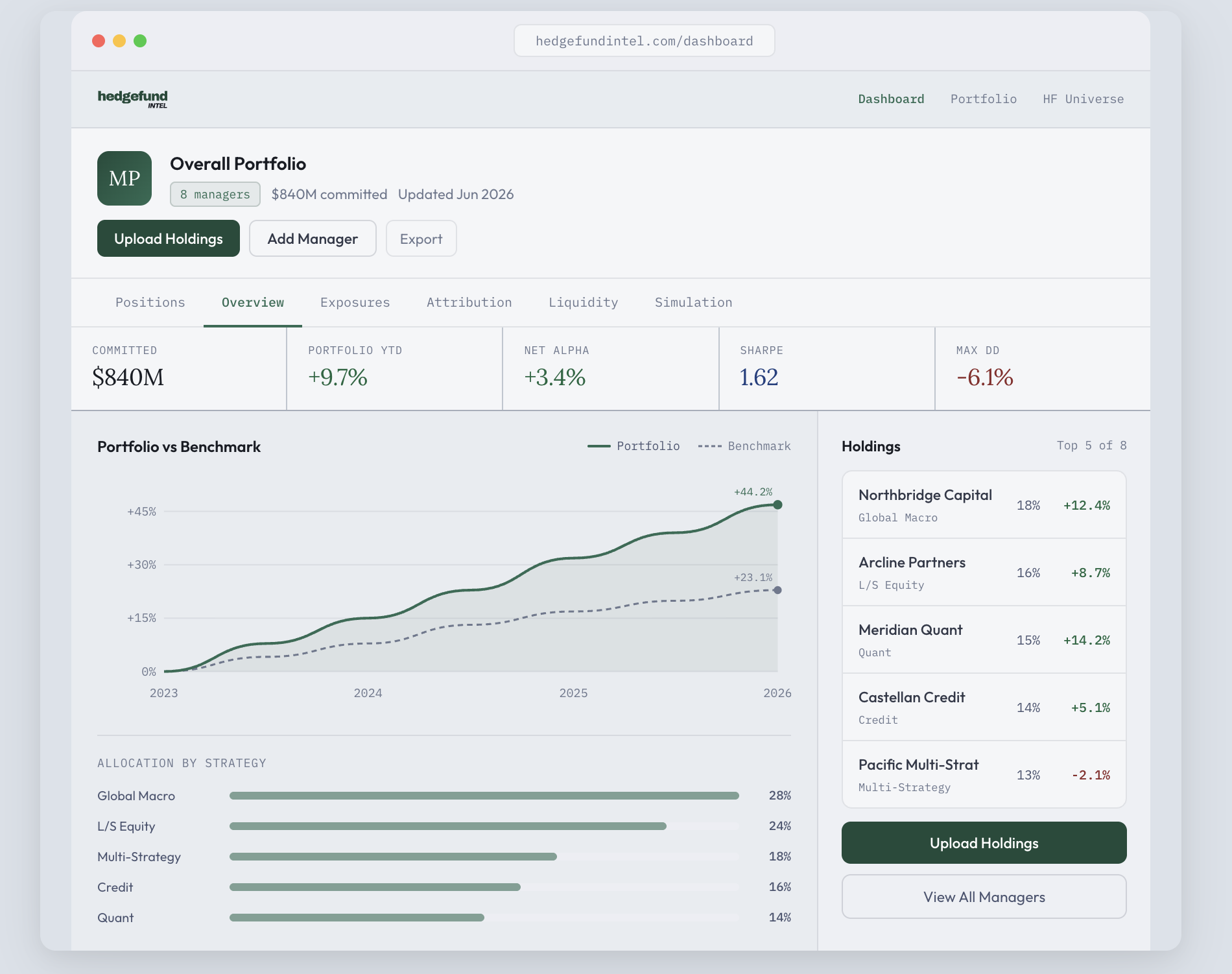
Task: Click the MP portfolio avatar
Action: pos(124,178)
